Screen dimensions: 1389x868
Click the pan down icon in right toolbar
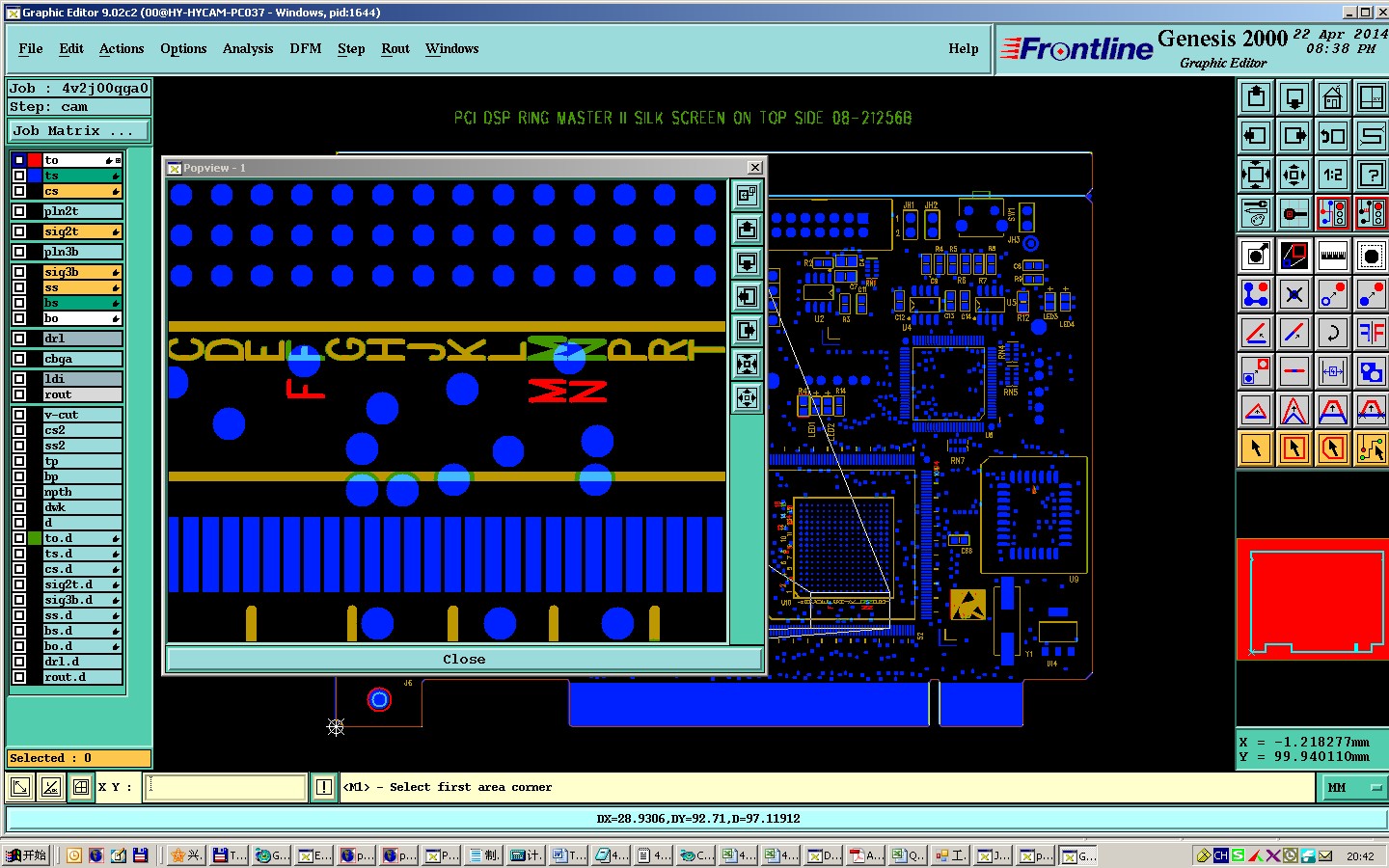(1294, 97)
